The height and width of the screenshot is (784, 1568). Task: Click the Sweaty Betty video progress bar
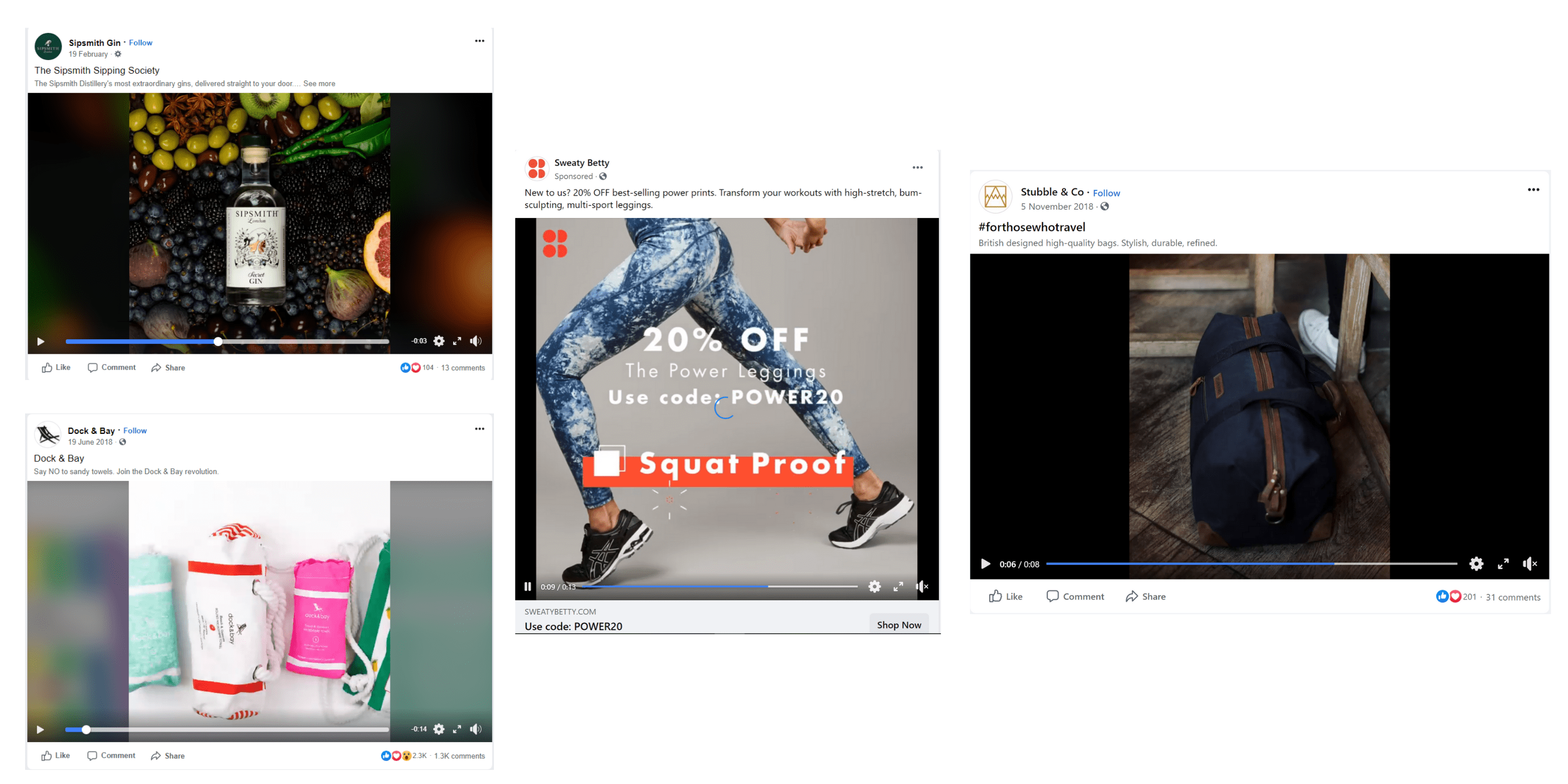coord(721,587)
